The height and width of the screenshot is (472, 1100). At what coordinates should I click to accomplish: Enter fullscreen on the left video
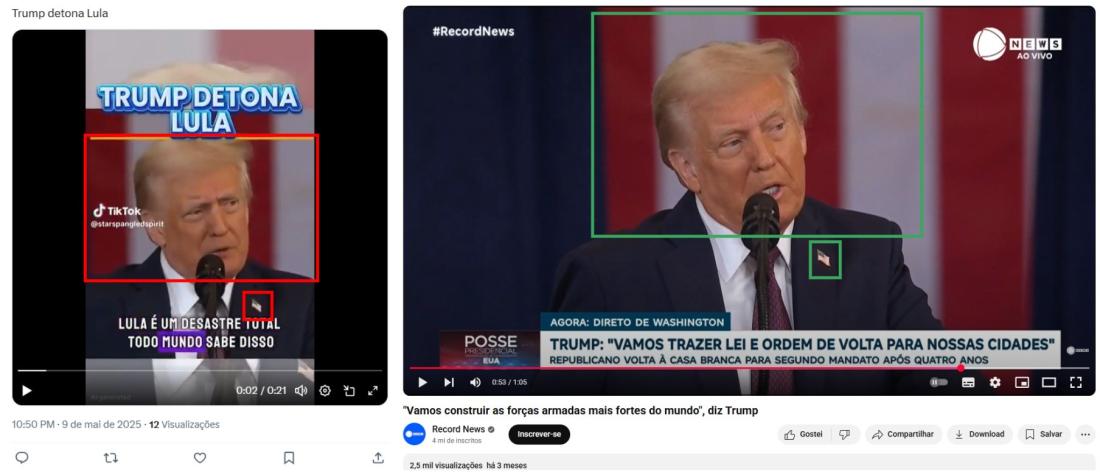pyautogui.click(x=373, y=391)
